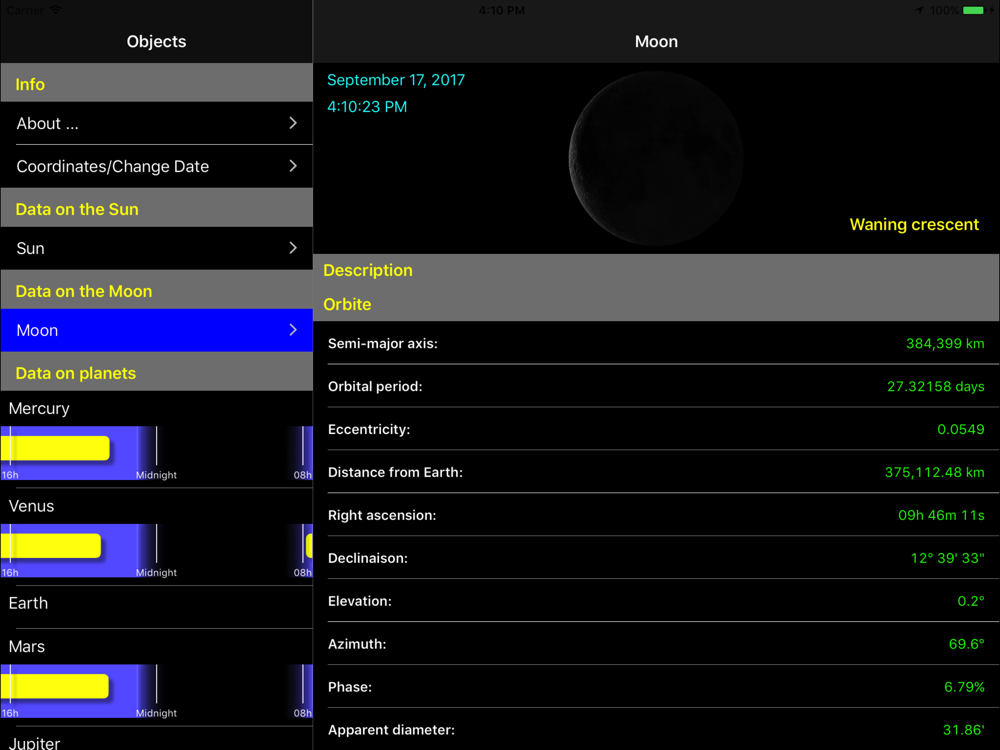This screenshot has width=1000, height=750.
Task: Click the Declinaison label
Action: pos(367,558)
